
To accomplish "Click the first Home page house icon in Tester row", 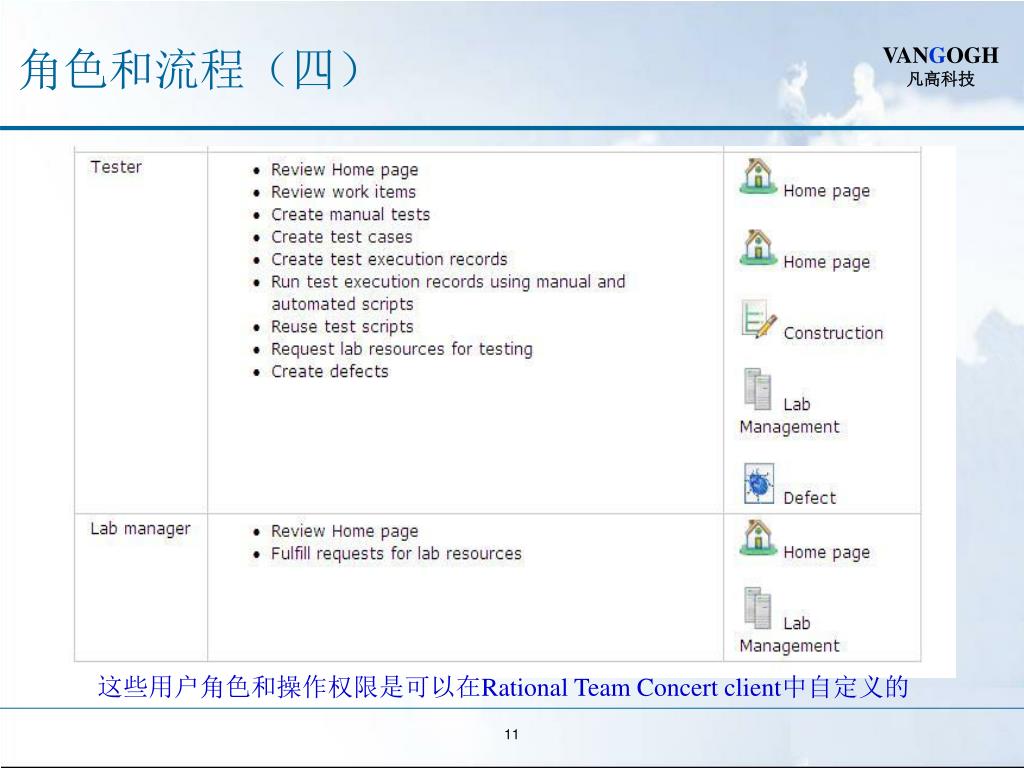I will tap(758, 176).
